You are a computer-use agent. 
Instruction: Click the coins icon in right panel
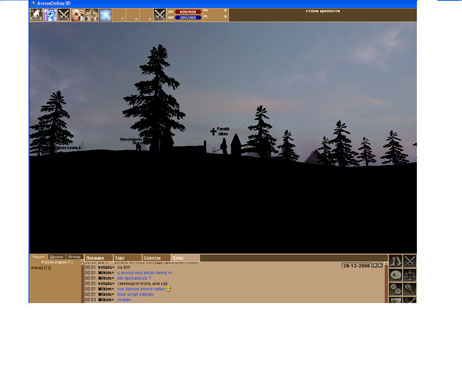395,289
